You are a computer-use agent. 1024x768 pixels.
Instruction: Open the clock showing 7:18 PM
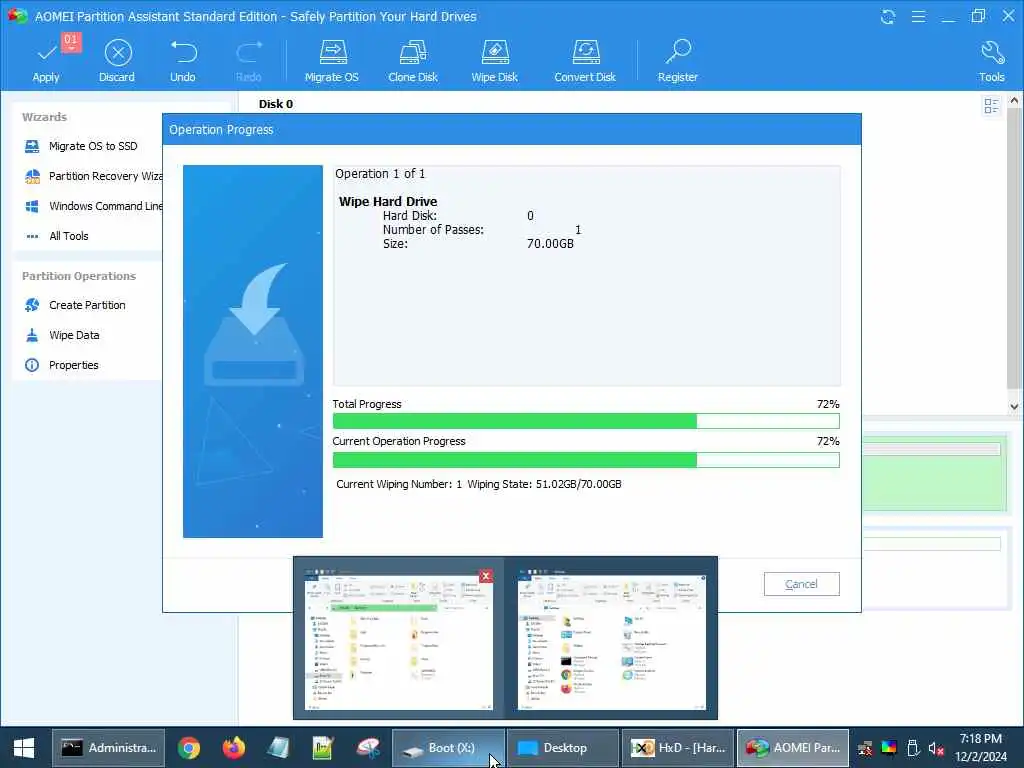tap(980, 748)
